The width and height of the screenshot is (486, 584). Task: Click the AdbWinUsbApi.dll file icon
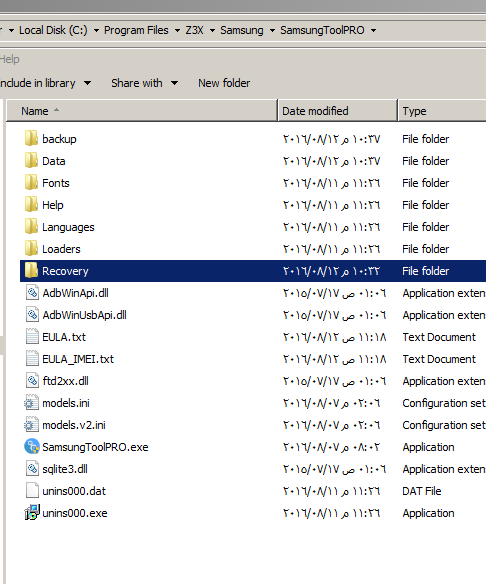[32, 315]
